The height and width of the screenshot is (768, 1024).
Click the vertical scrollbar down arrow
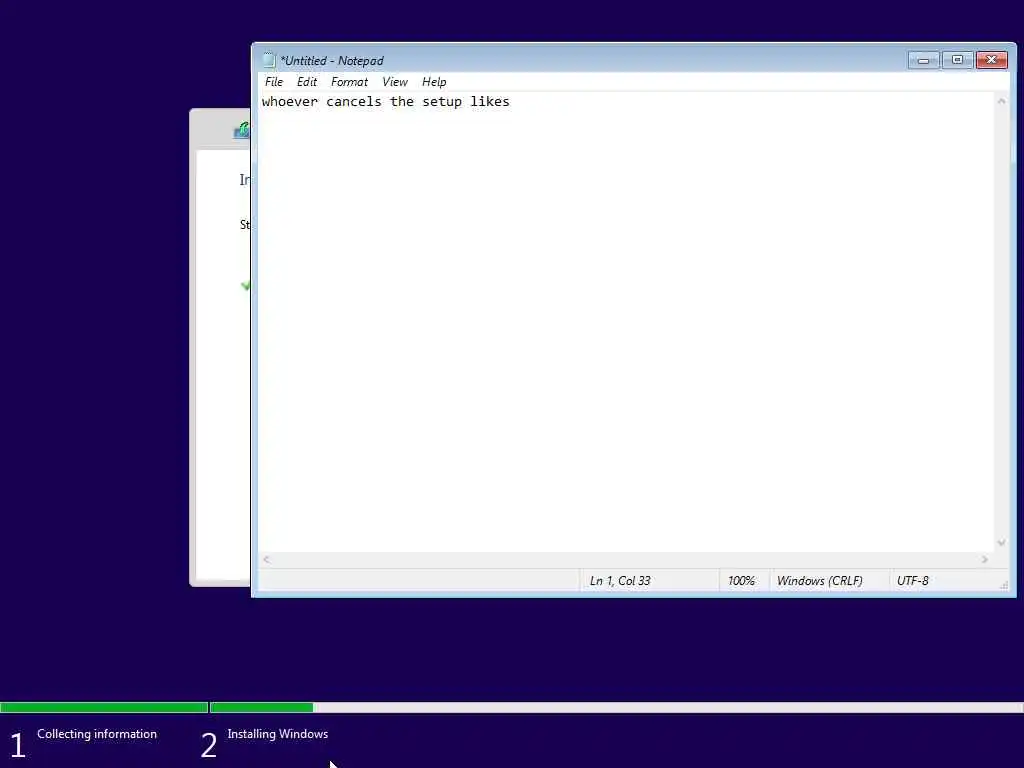[1001, 543]
